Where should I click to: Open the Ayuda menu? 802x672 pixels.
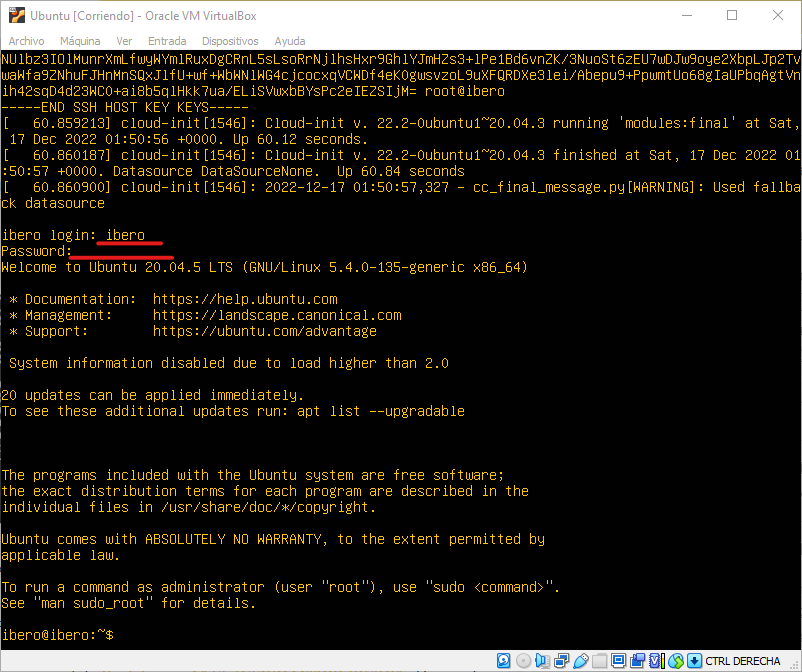(x=290, y=41)
